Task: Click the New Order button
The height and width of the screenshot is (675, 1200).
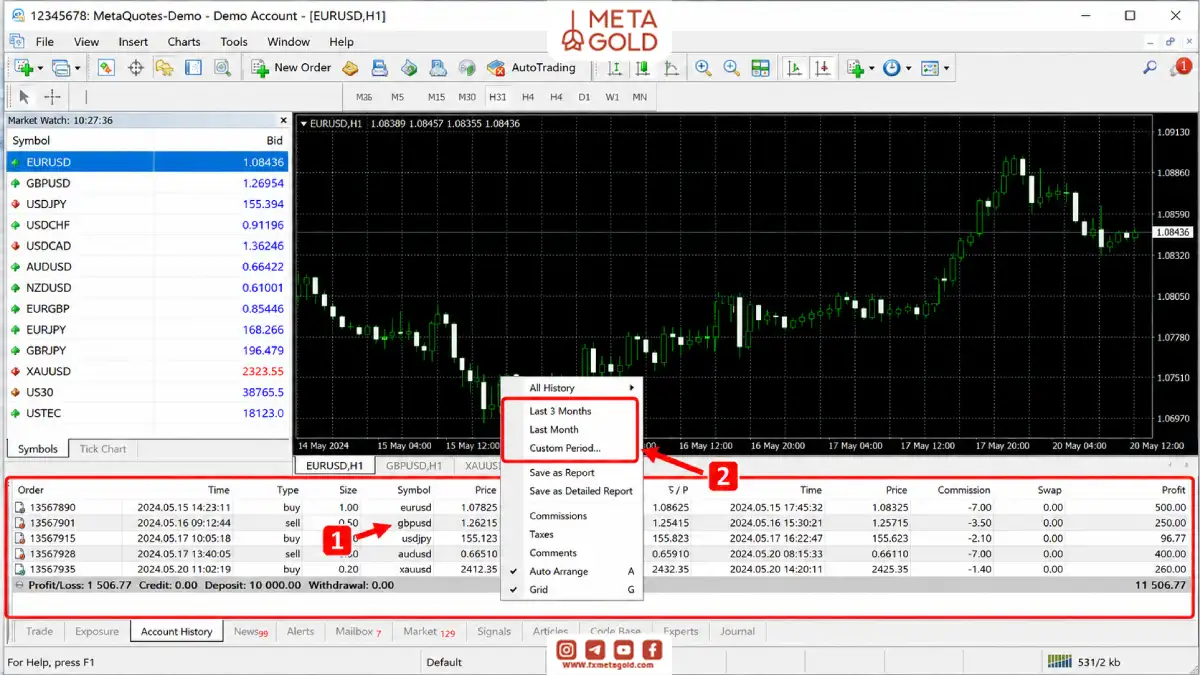Action: tap(291, 68)
